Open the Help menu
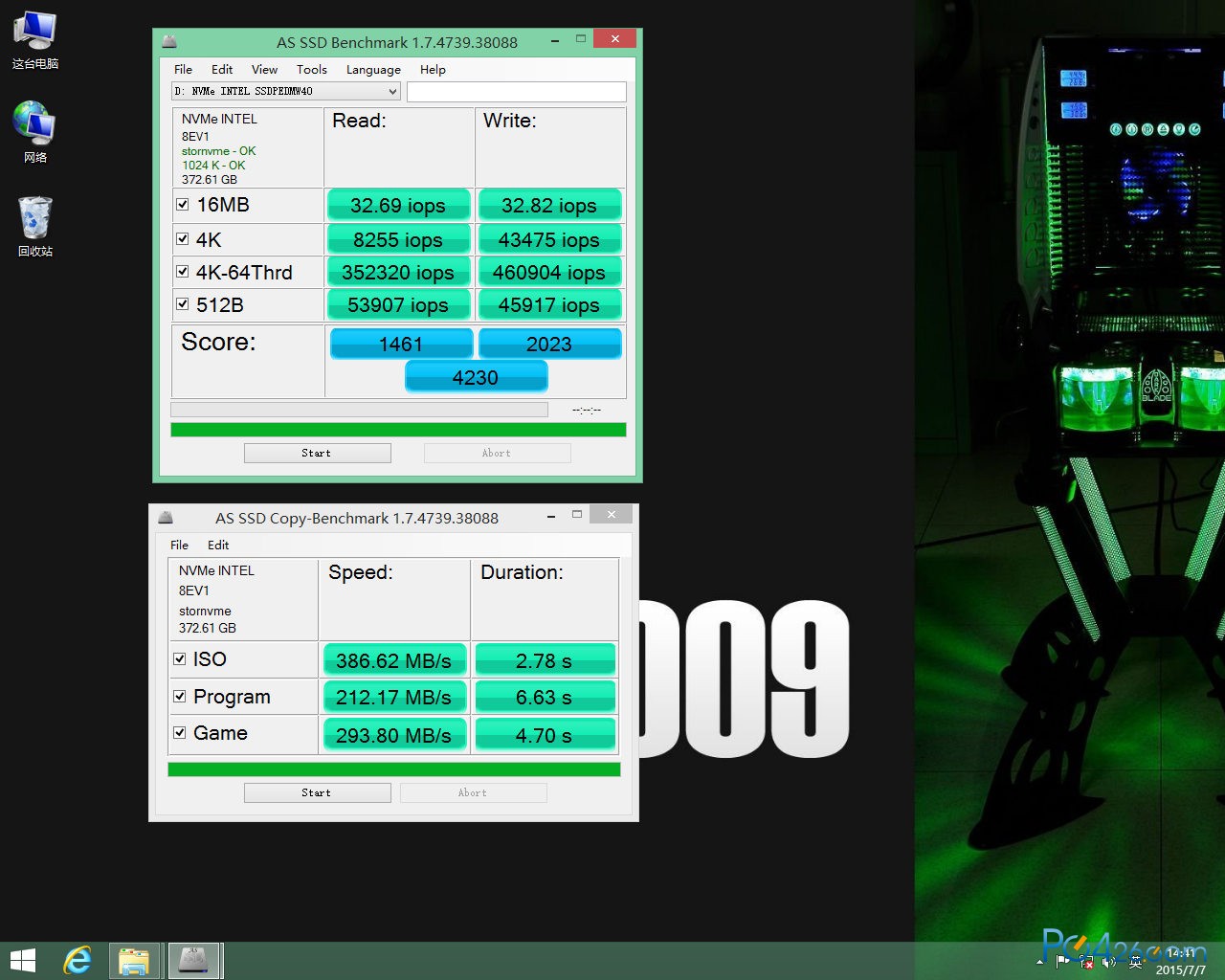This screenshot has width=1225, height=980. pos(433,69)
